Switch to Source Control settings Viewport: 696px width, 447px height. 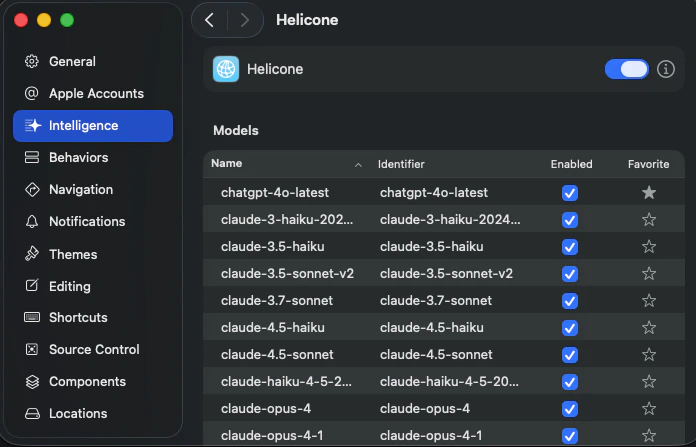pyautogui.click(x=93, y=349)
